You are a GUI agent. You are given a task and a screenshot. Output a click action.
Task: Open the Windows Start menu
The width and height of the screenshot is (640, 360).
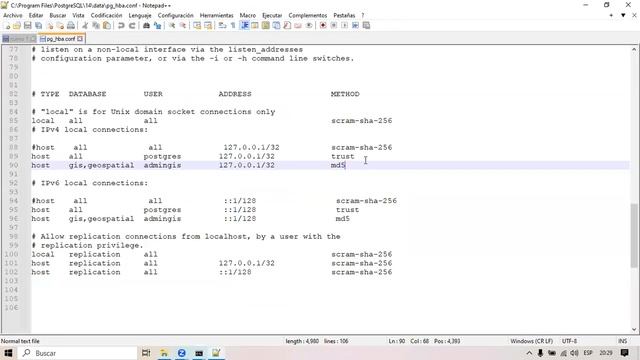(8, 353)
